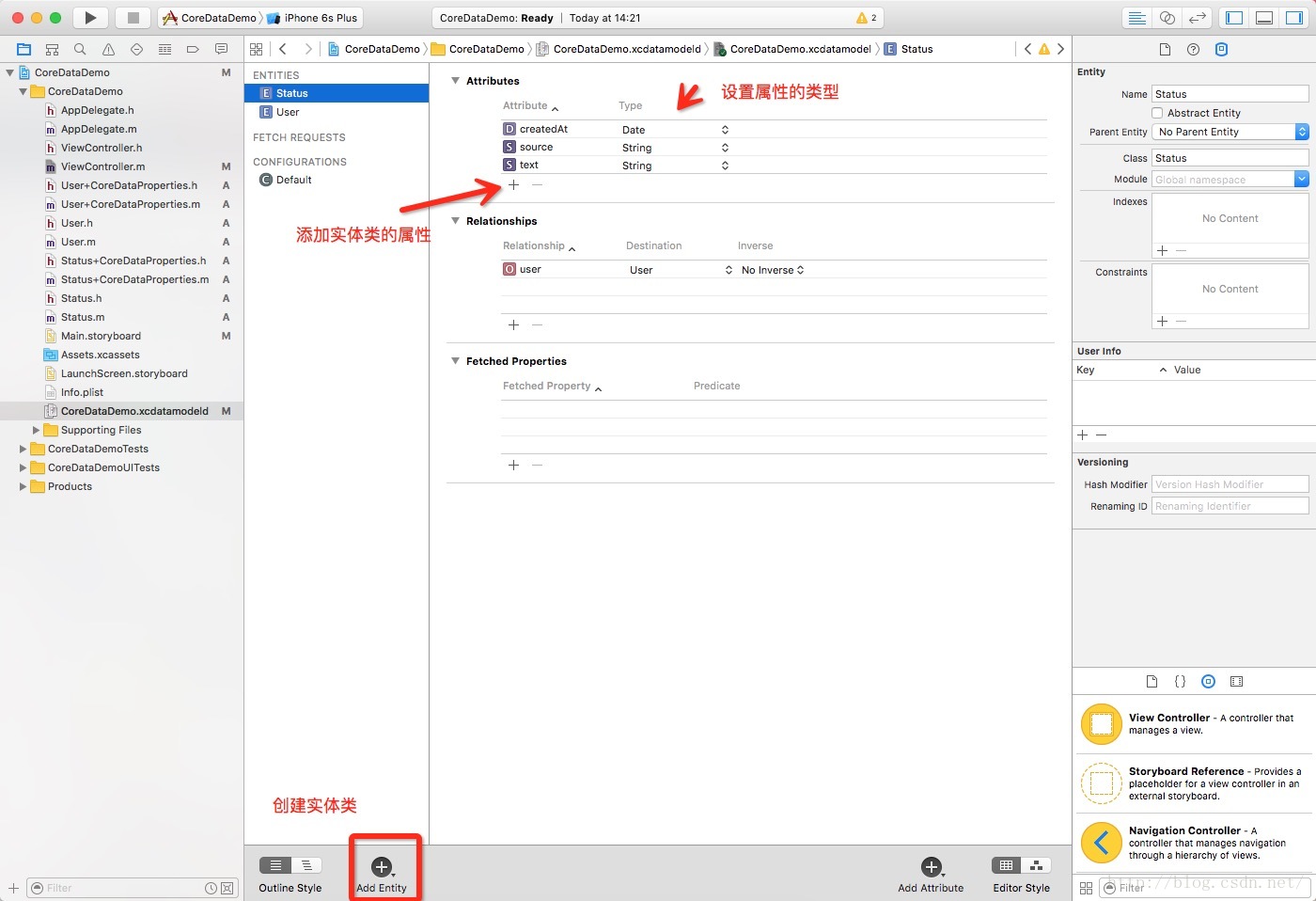Viewport: 1316px width, 901px height.
Task: Collapse the Relationships section
Action: click(456, 221)
